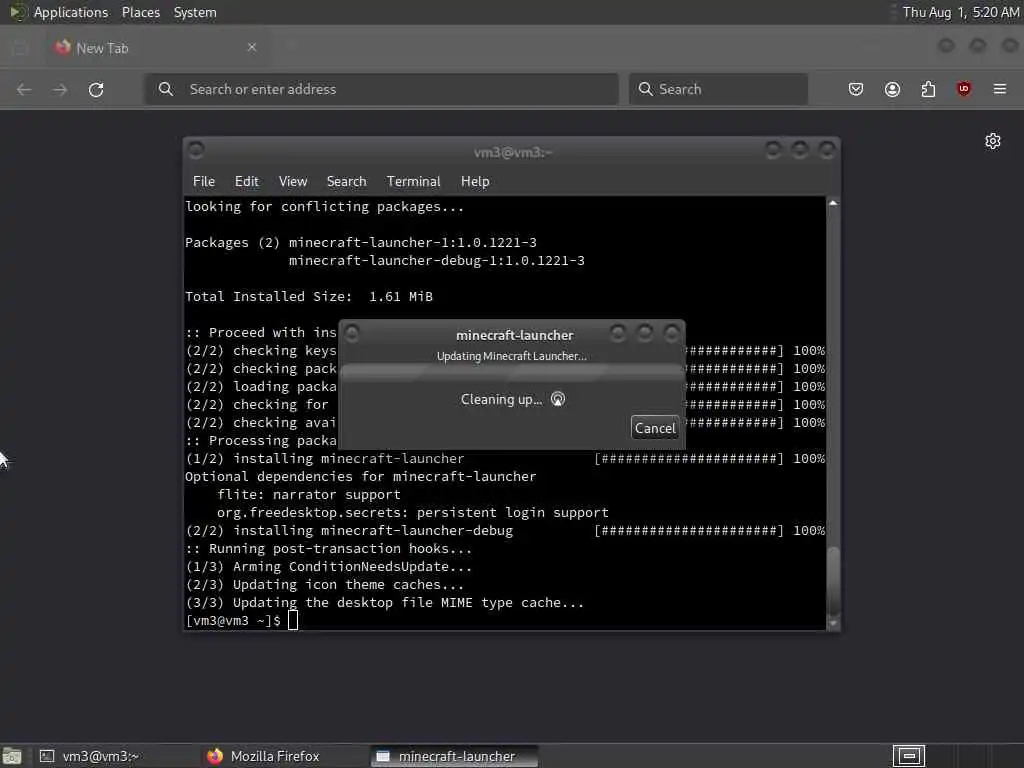Switch to minecraft-launcher taskbar window
Image resolution: width=1024 pixels, height=768 pixels.
click(455, 756)
